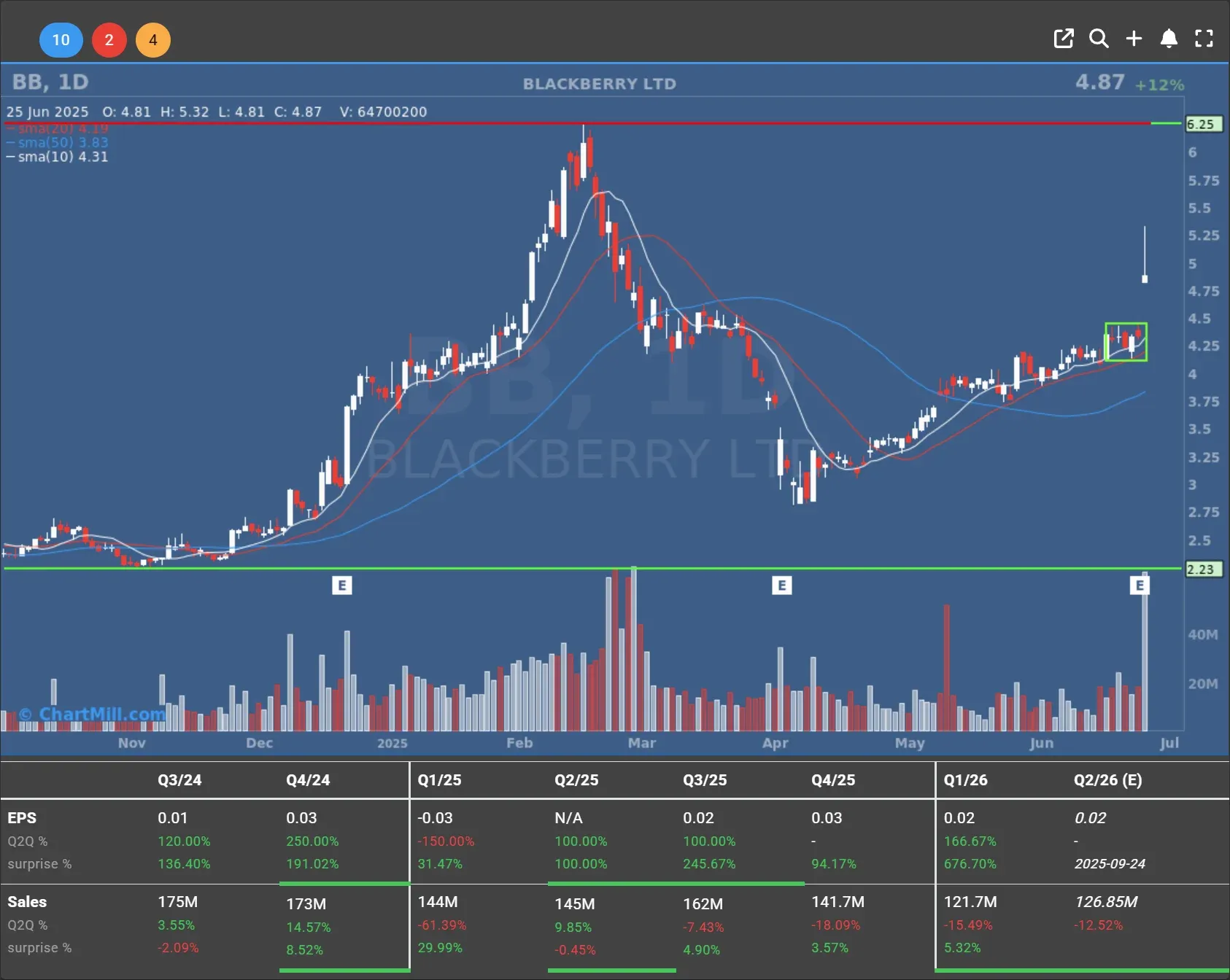Click the 245.67% EPS surprise value
This screenshot has width=1230, height=980.
point(709,864)
